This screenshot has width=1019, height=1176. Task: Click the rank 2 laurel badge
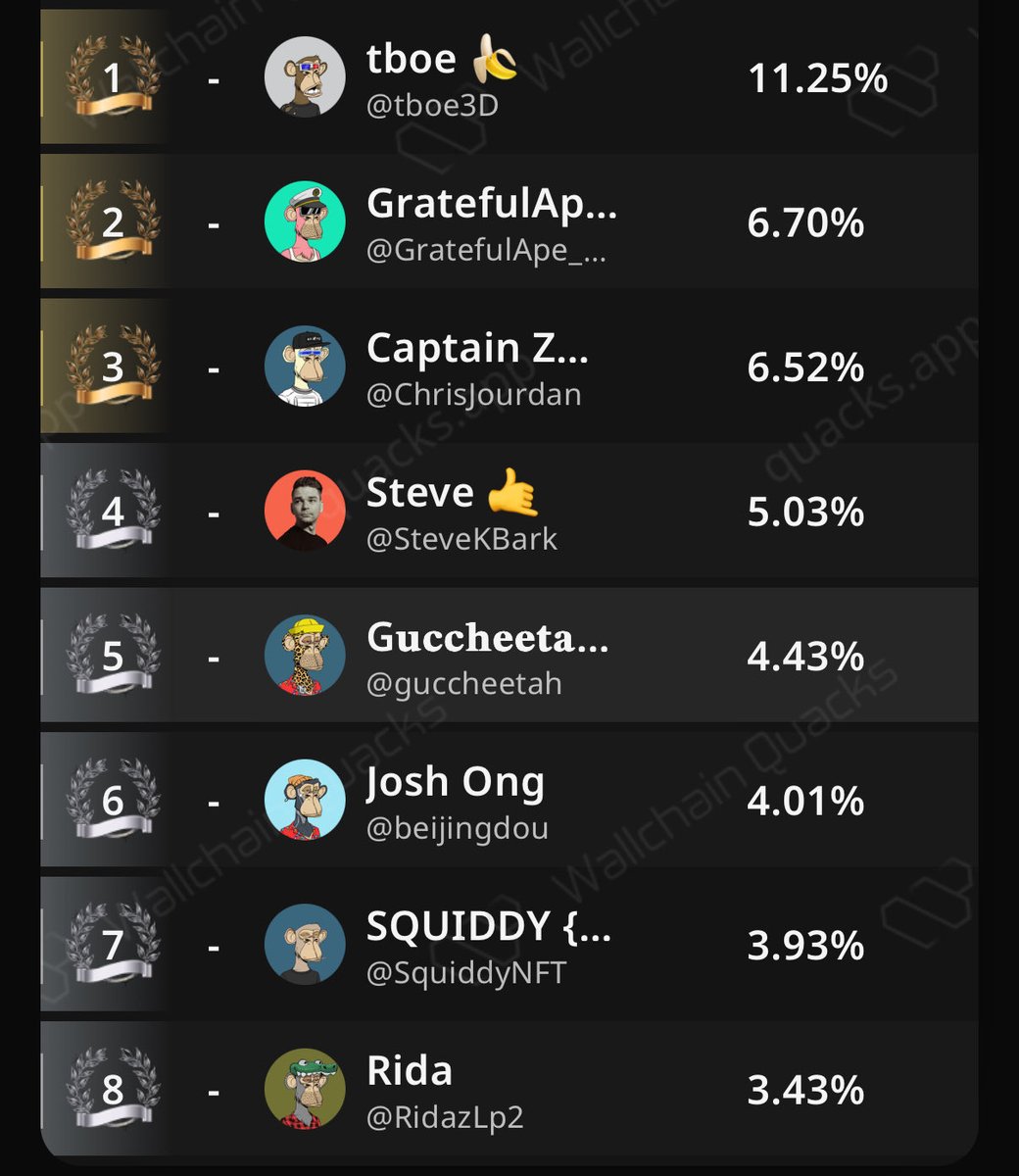click(113, 221)
